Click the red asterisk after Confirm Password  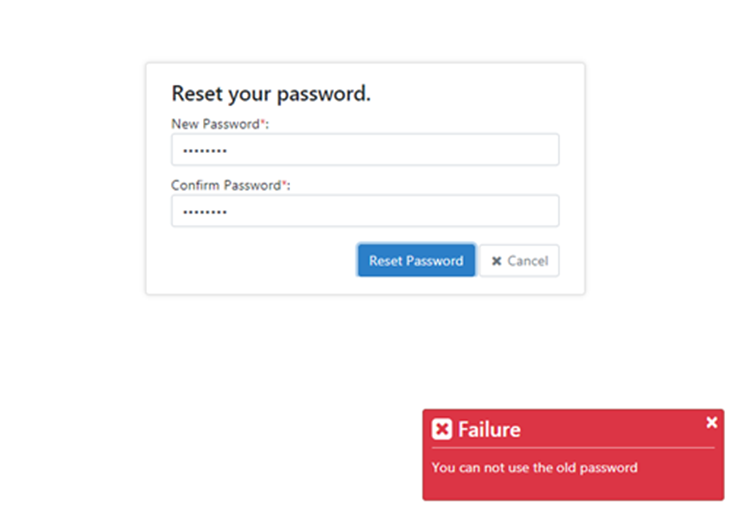click(x=284, y=182)
